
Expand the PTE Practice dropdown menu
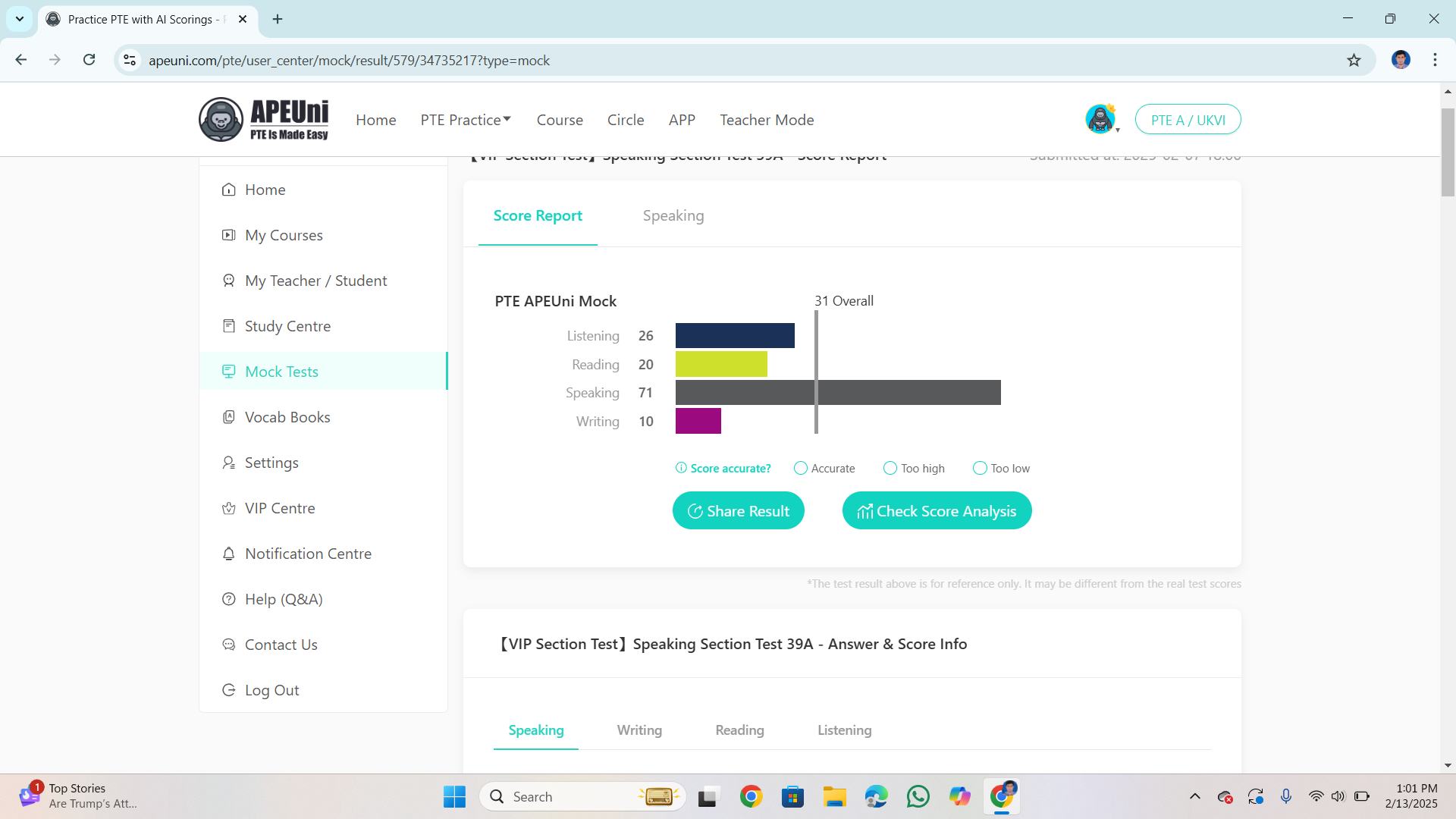click(x=466, y=120)
